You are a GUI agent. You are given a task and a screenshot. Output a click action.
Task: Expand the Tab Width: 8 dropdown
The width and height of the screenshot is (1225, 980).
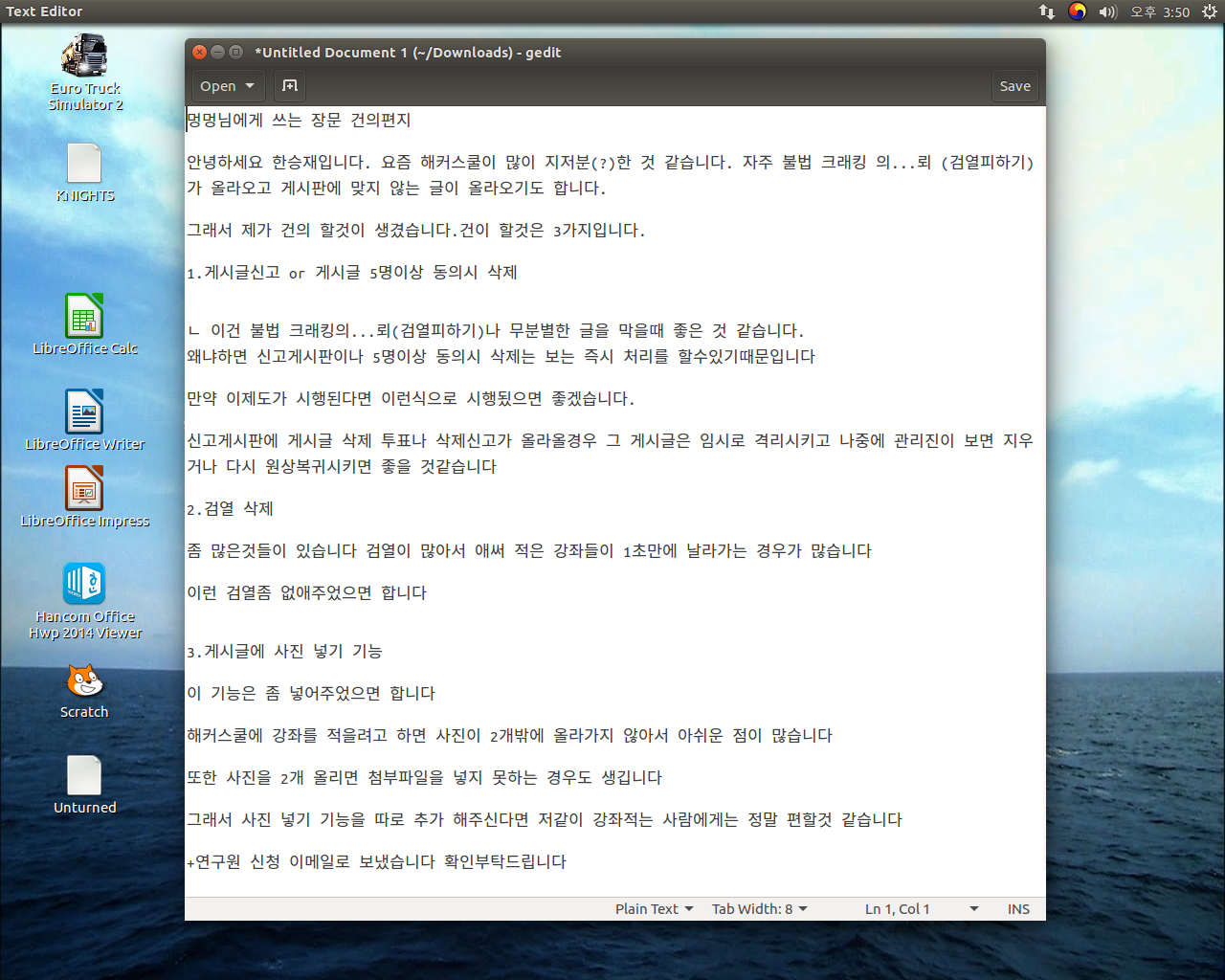[x=759, y=909]
